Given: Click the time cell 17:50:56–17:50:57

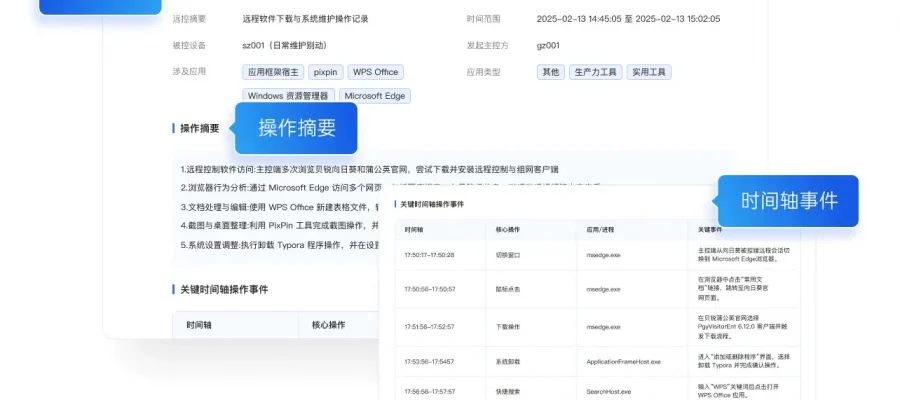Looking at the screenshot, I should coord(429,289).
